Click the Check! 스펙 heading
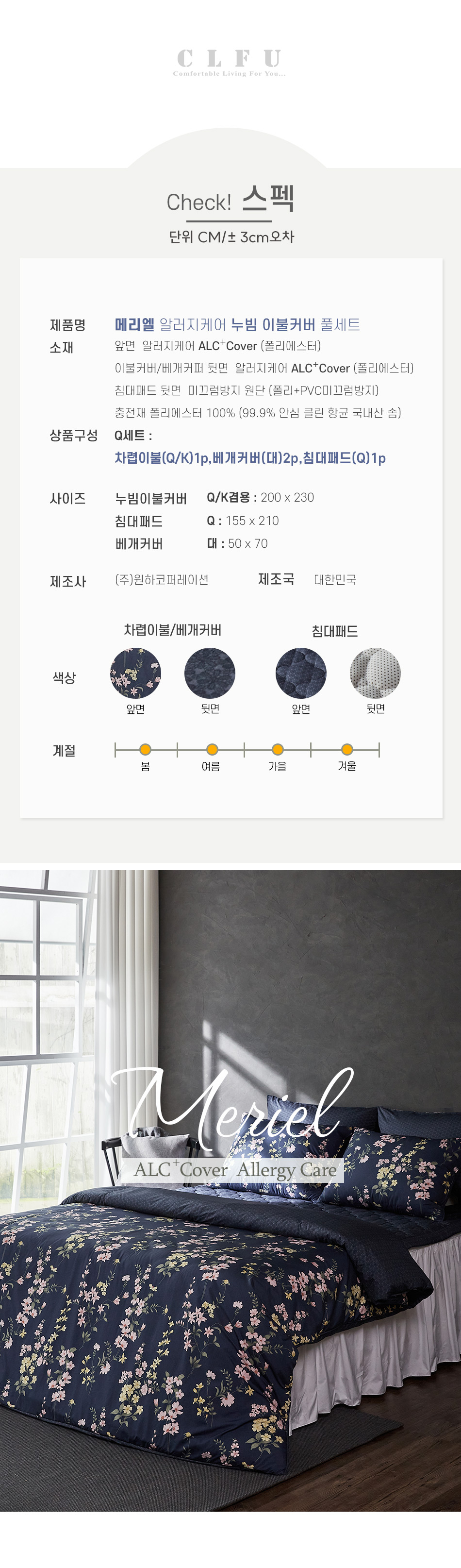Viewport: 461px width, 1568px height. click(230, 200)
